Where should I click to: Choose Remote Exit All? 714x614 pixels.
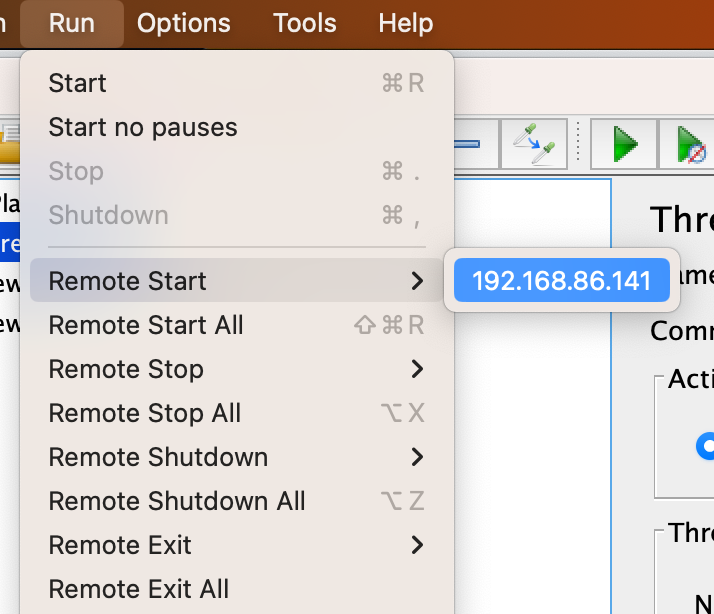pos(139,590)
